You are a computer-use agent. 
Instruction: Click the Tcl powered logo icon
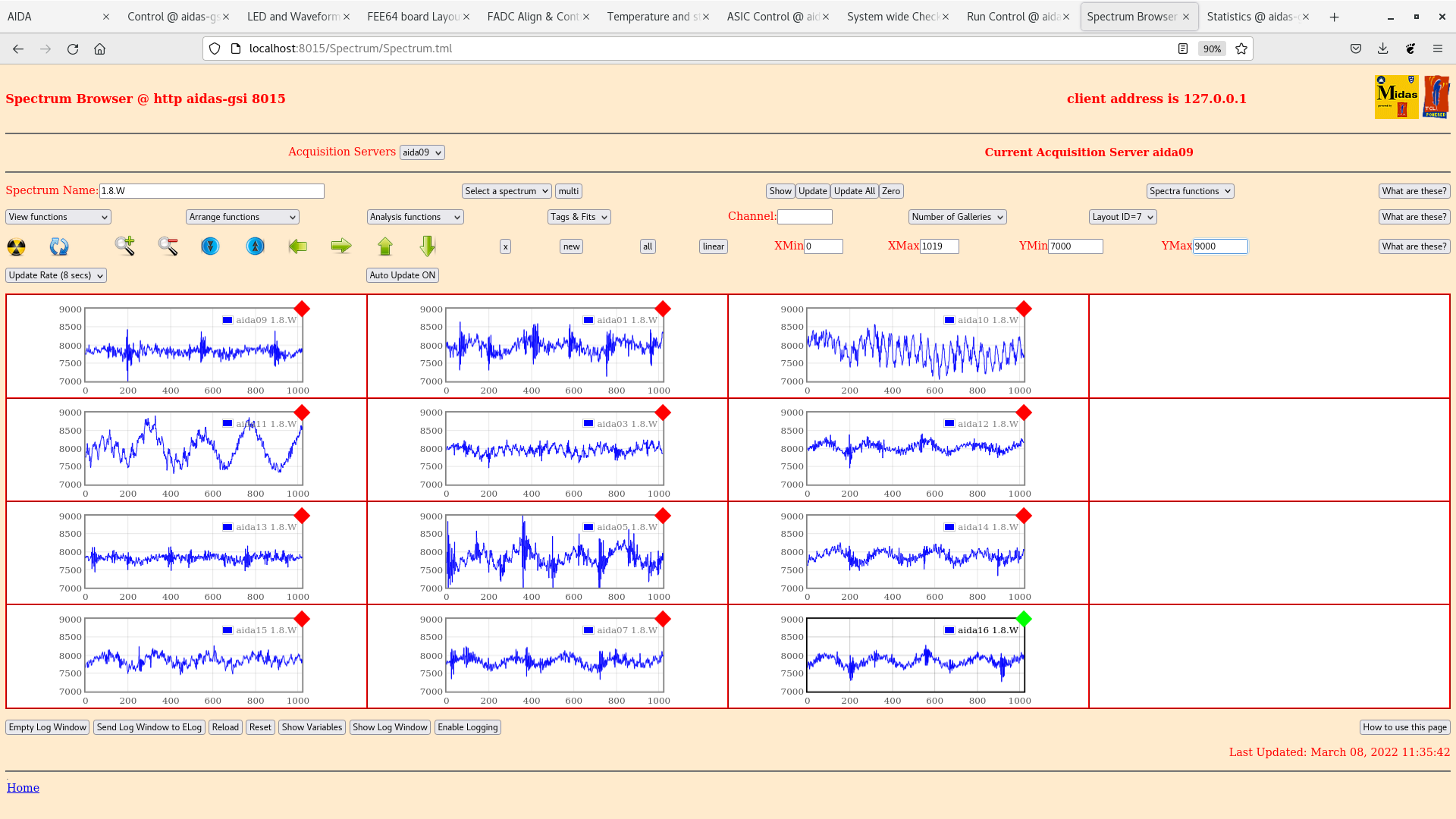pos(1436,97)
